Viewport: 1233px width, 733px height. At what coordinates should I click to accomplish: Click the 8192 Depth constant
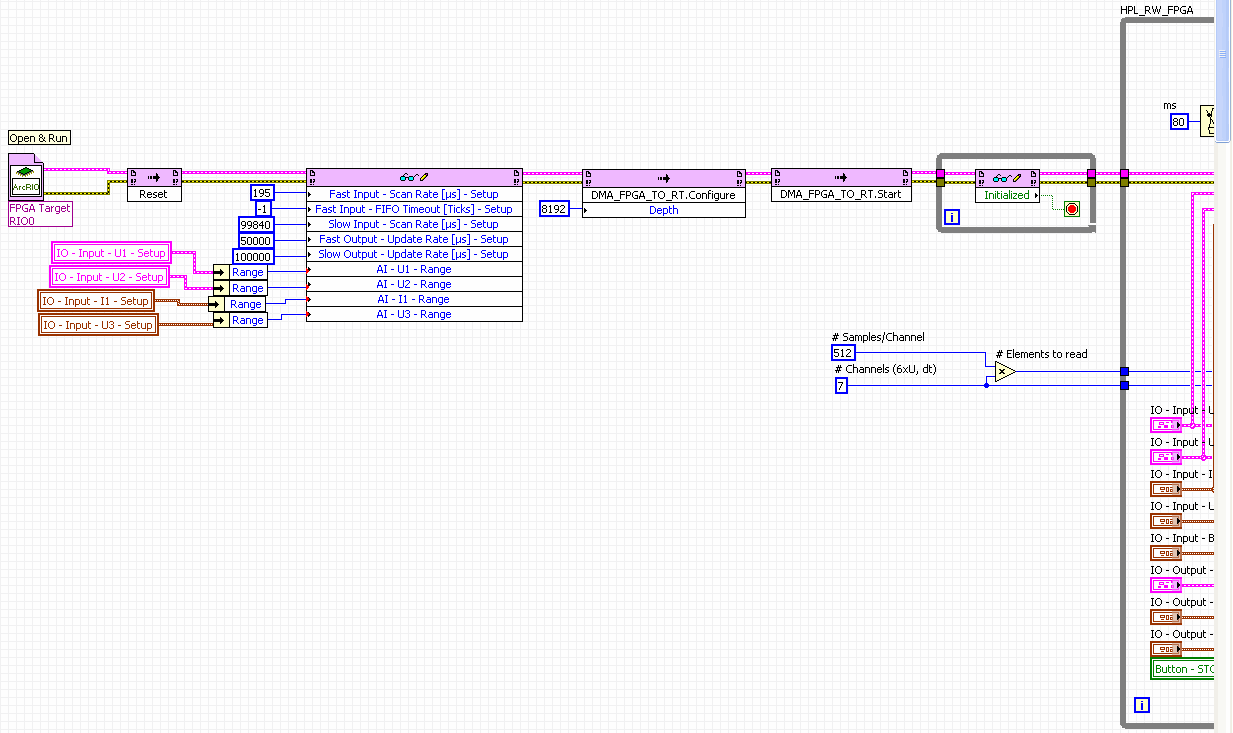pos(554,209)
